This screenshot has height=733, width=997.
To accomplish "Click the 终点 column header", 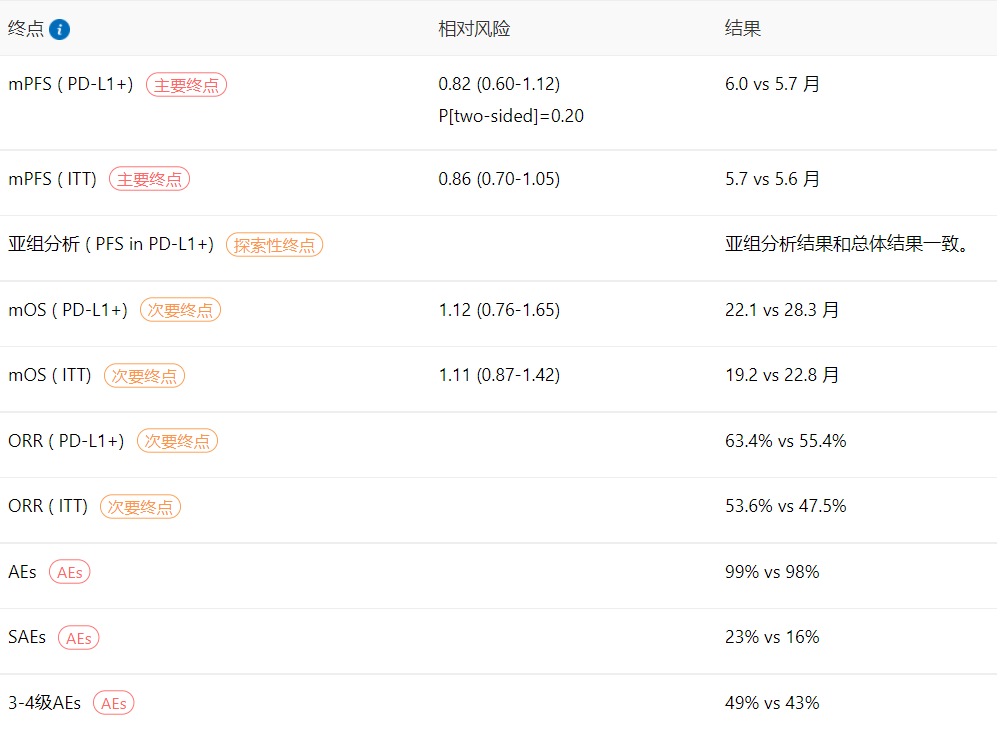I will (25, 29).
